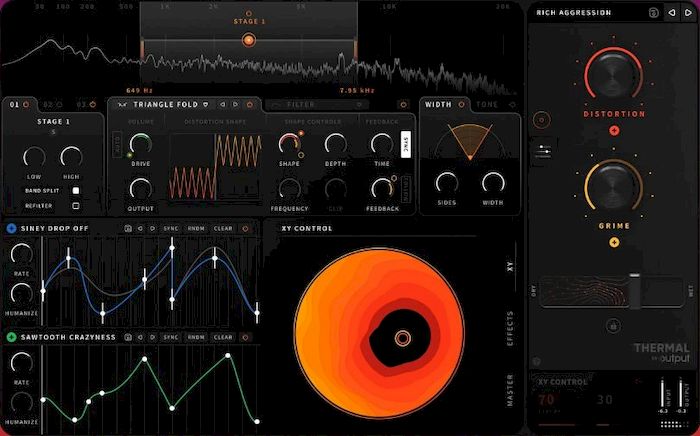The image size is (700, 436).
Task: Open the Siney Drop Off LFO preset menu
Action: pos(54,228)
